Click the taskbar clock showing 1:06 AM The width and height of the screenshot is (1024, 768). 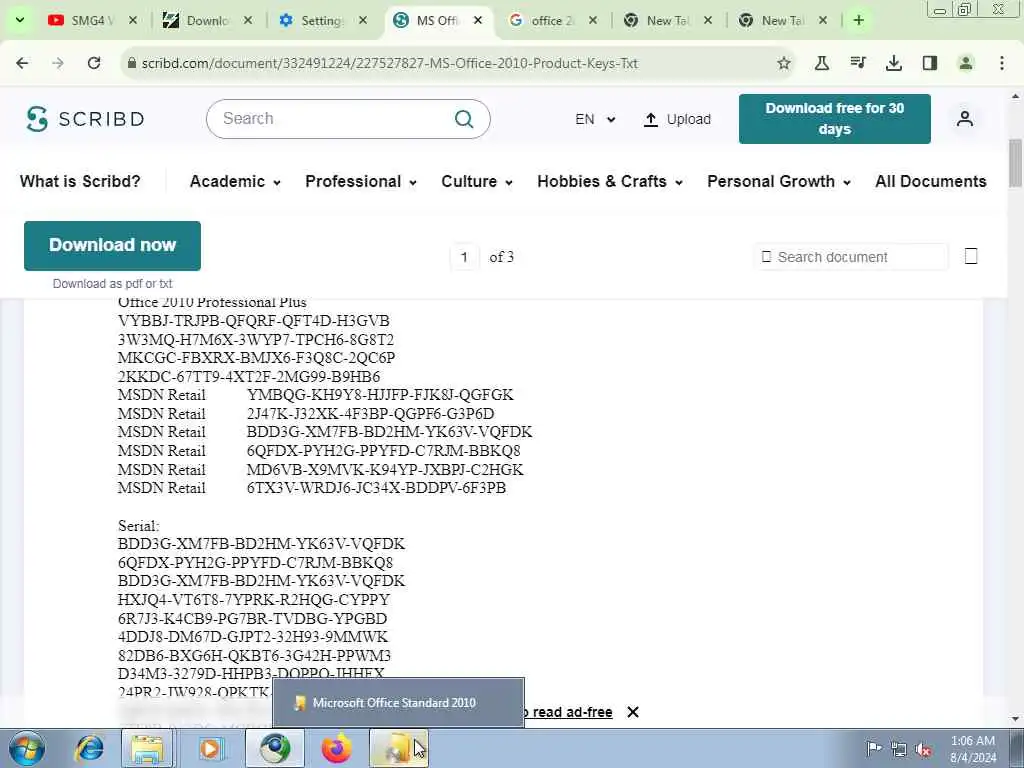[973, 749]
